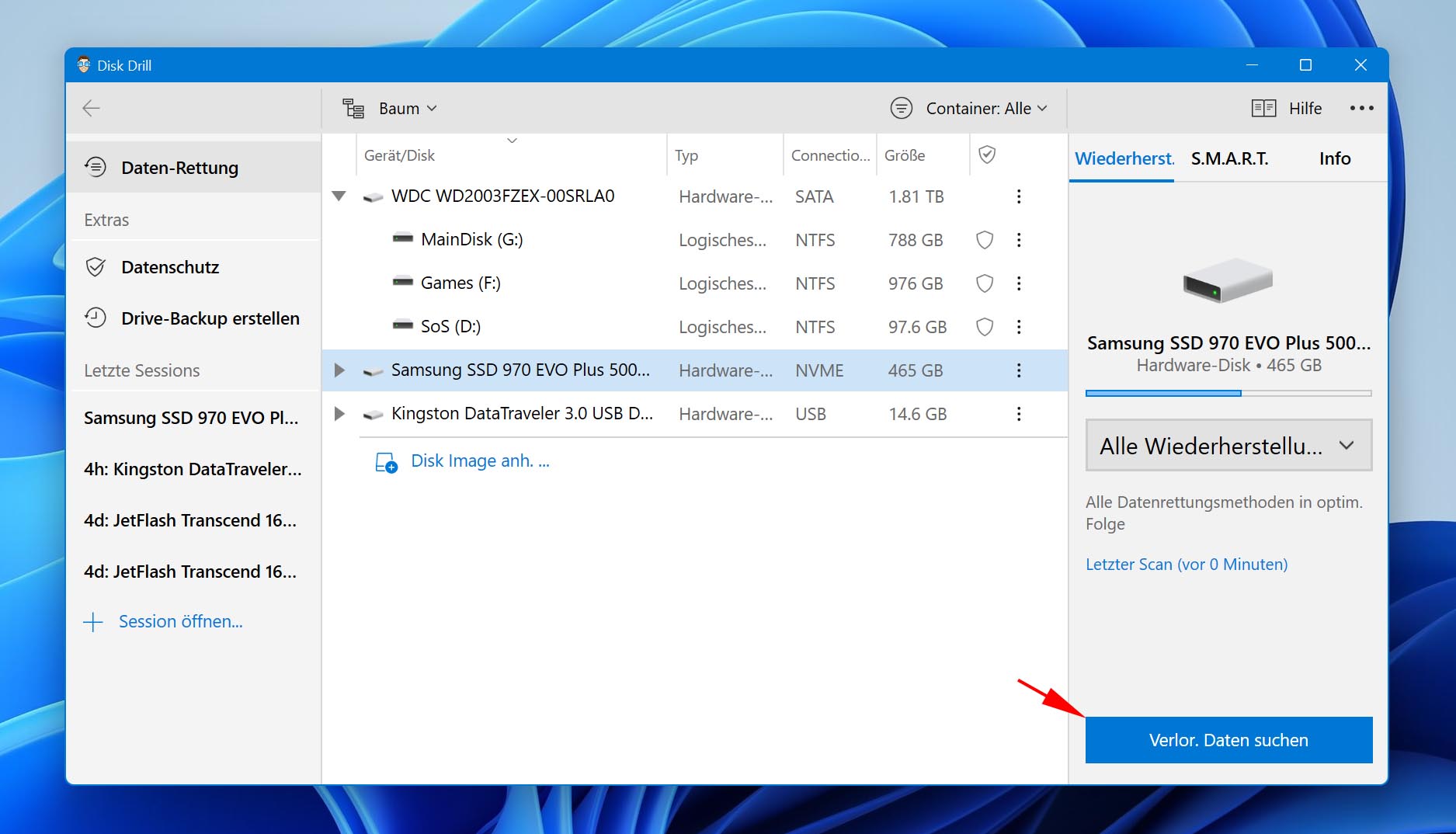Click the MainDisk partition drive icon
The image size is (1456, 834).
pos(403,238)
